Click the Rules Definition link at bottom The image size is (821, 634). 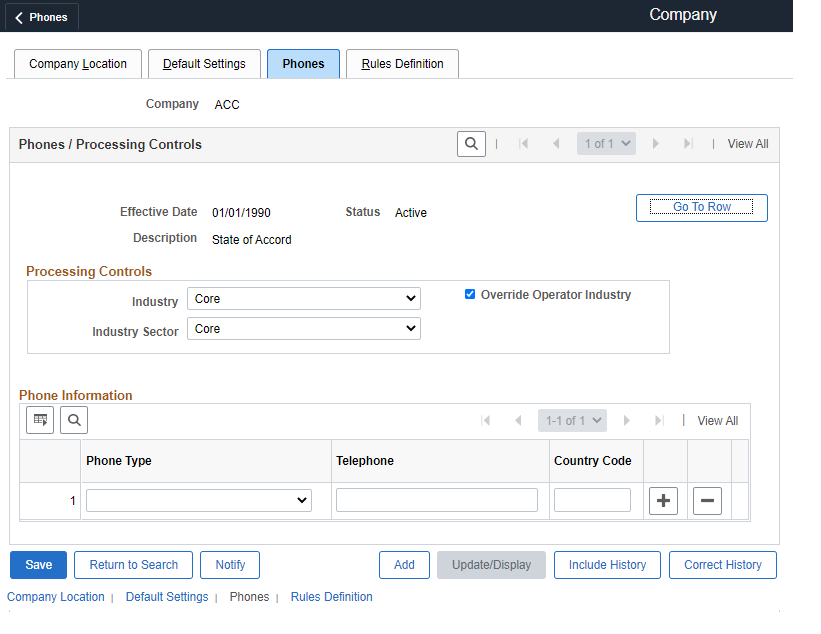point(331,597)
